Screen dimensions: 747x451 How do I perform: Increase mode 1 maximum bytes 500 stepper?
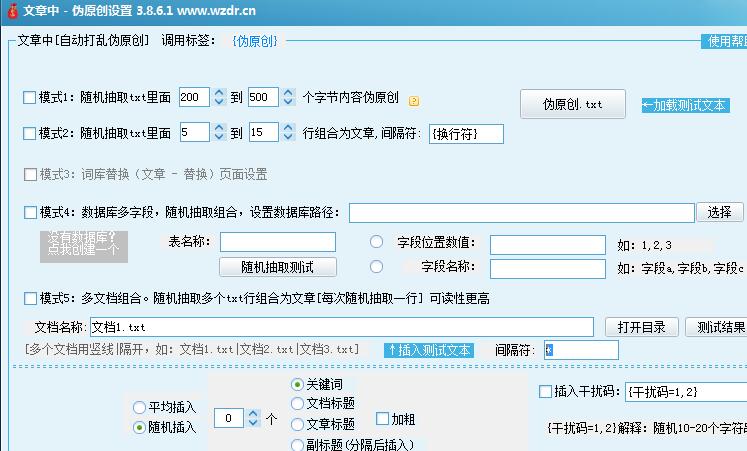coord(288,92)
